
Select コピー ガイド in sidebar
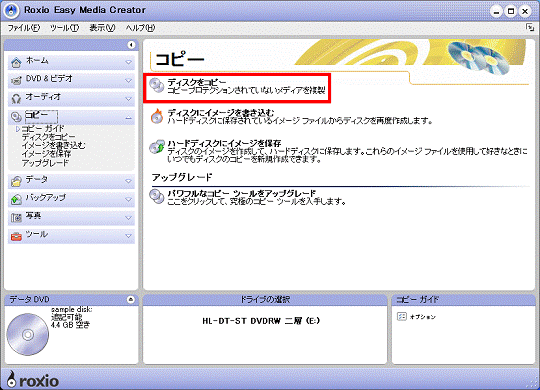[x=43, y=129]
